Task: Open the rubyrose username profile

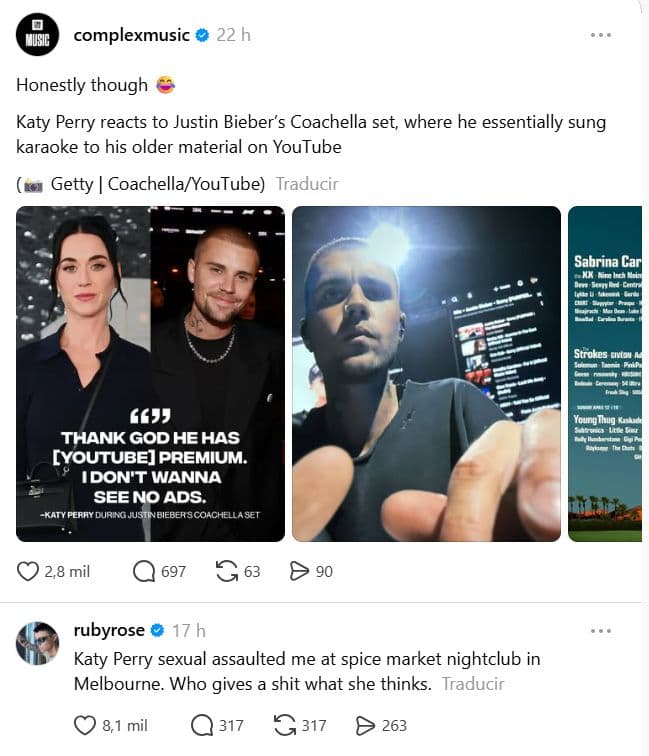Action: [x=109, y=630]
